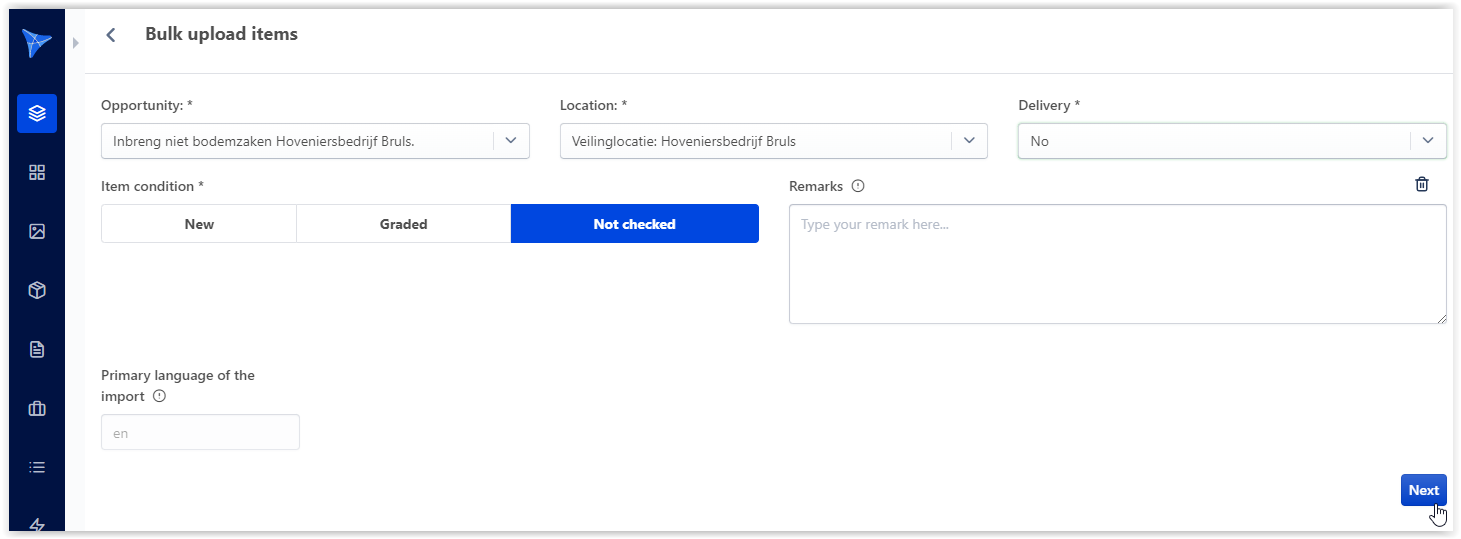Open the briefcase sidebar icon
The width and height of the screenshot is (1461, 539).
pyautogui.click(x=37, y=408)
